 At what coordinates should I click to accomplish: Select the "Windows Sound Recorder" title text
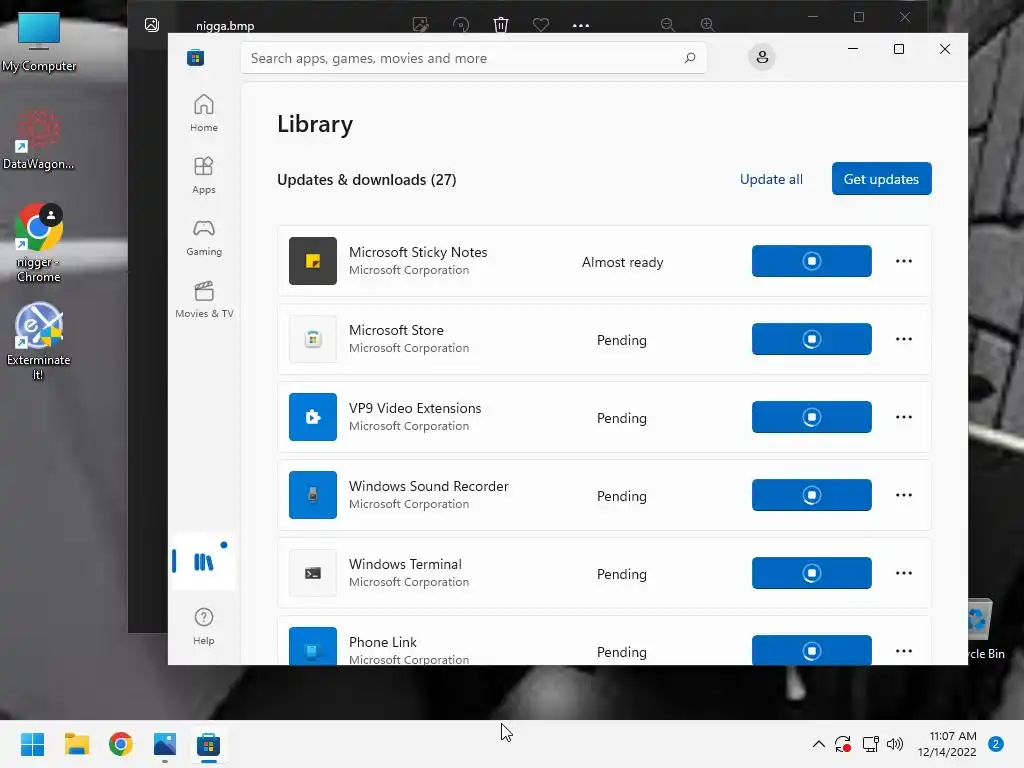click(428, 486)
